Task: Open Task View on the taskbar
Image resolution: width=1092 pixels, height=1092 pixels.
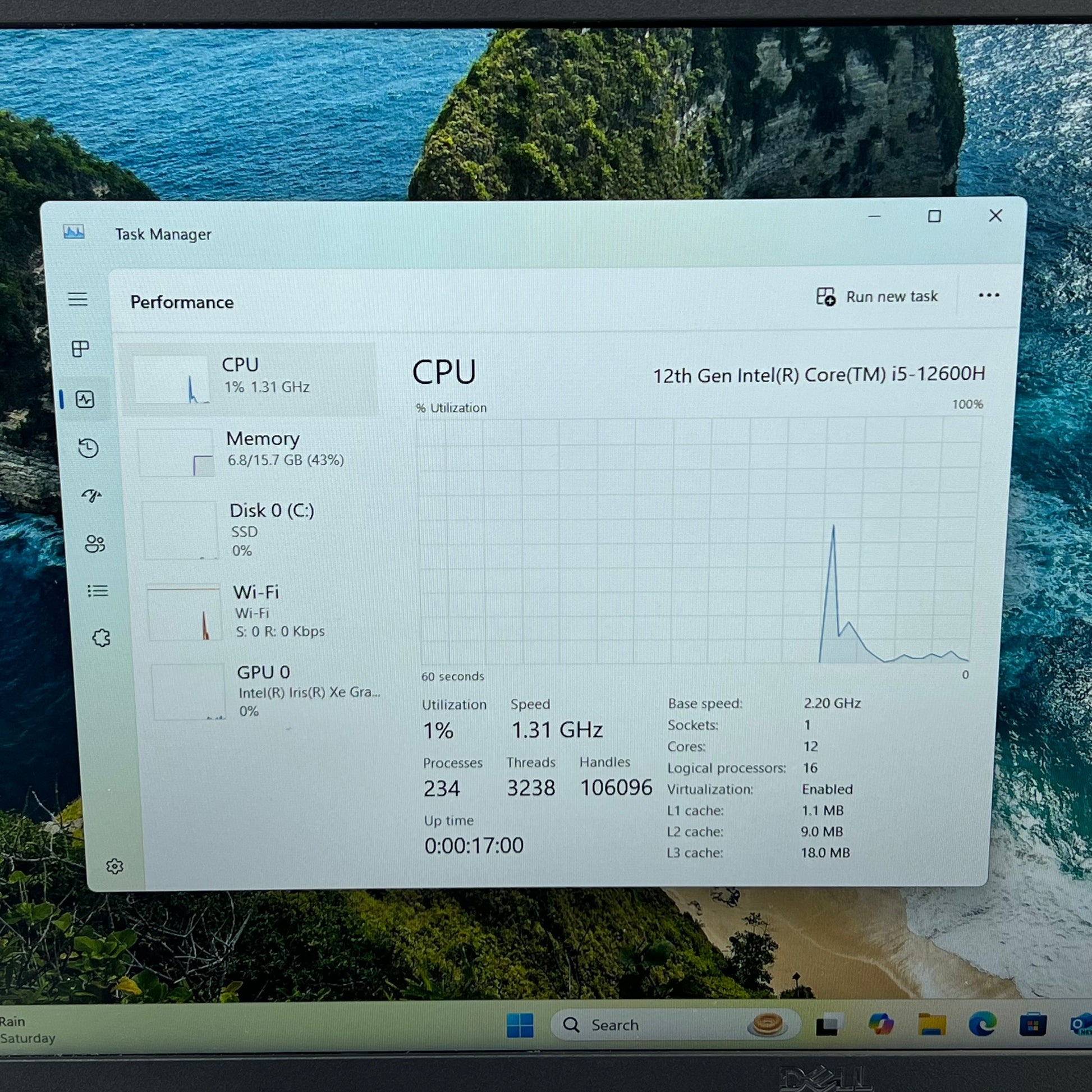Action: tap(830, 1025)
